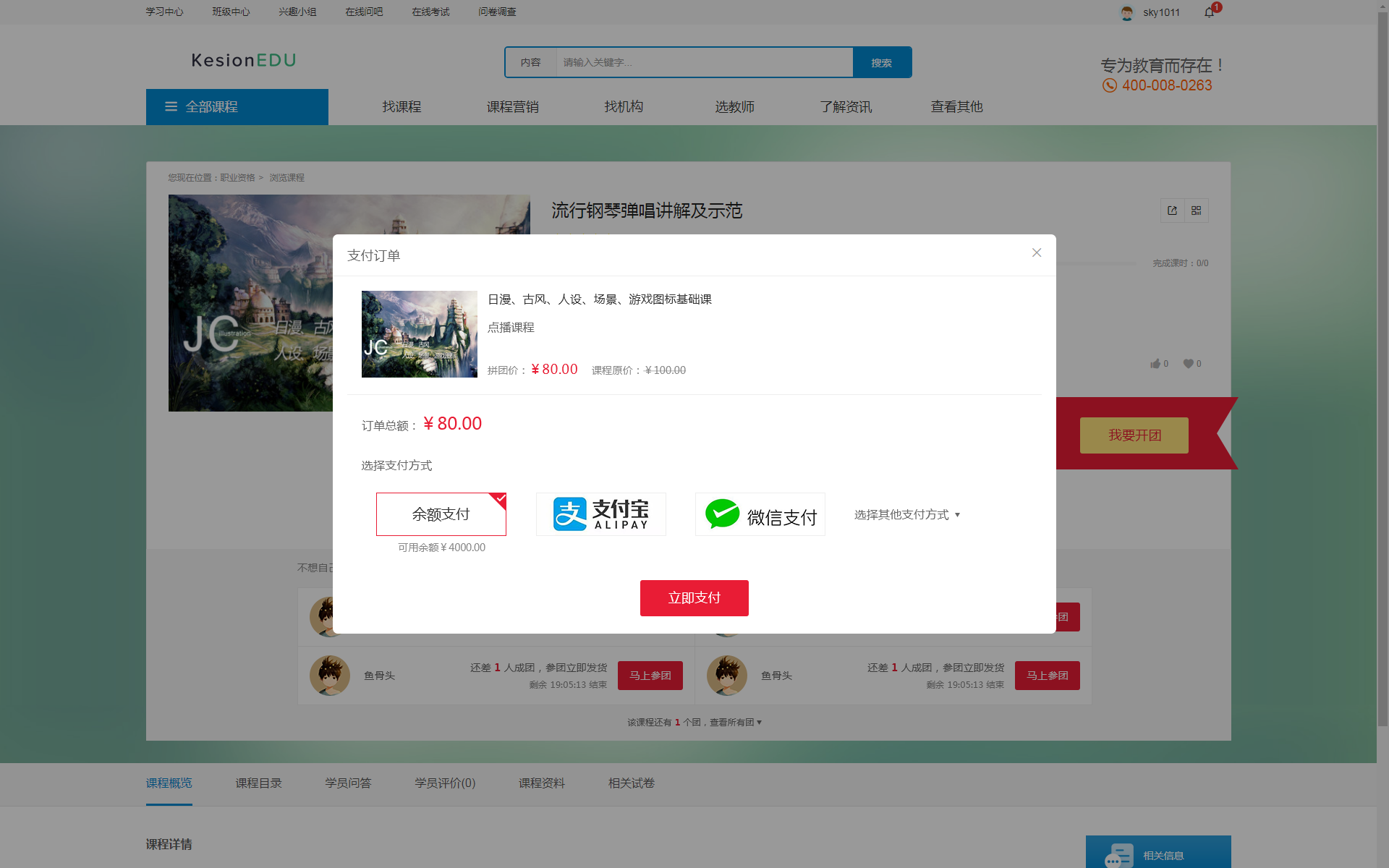Expand 选择其他支付方式 dropdown
This screenshot has width=1389, height=868.
(x=906, y=514)
